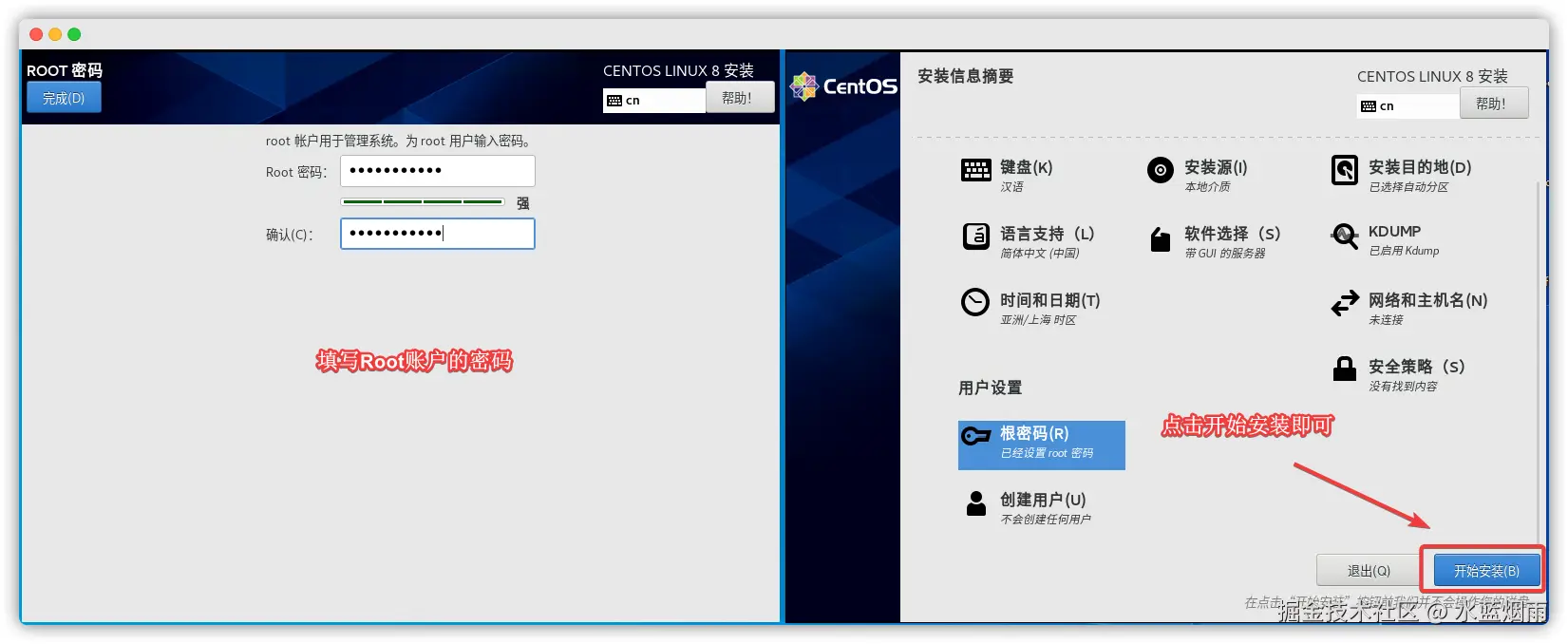The width and height of the screenshot is (1568, 644).
Task: Click macOS yellow minimize button
Action: click(55, 34)
